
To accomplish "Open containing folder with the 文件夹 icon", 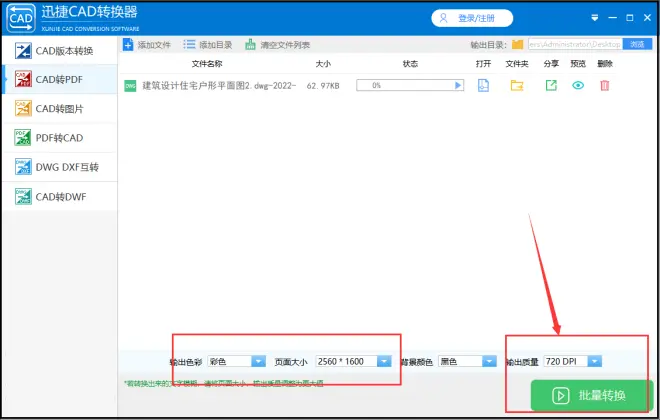I will click(x=517, y=85).
